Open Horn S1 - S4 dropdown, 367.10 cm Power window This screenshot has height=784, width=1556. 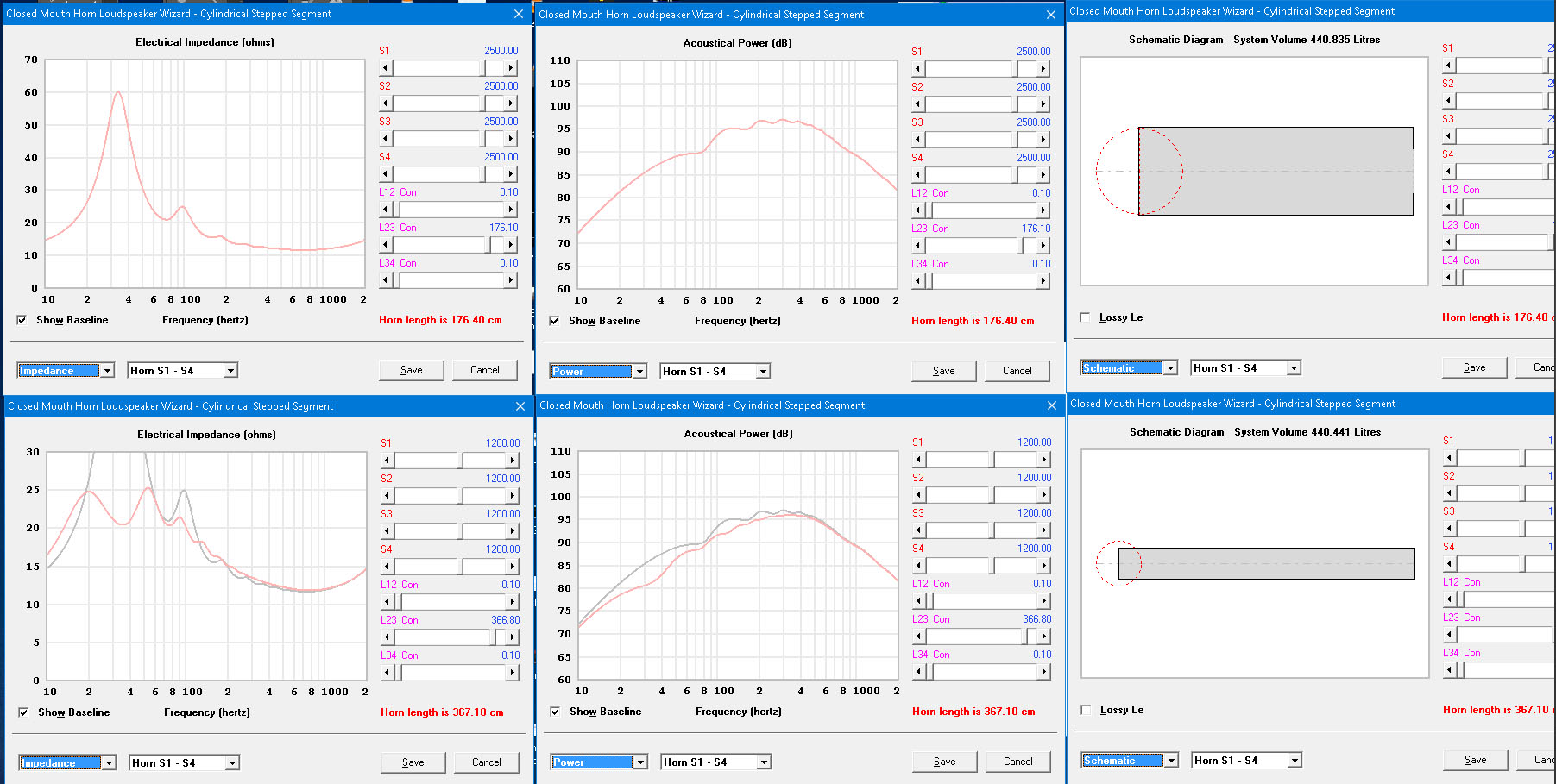(x=763, y=762)
